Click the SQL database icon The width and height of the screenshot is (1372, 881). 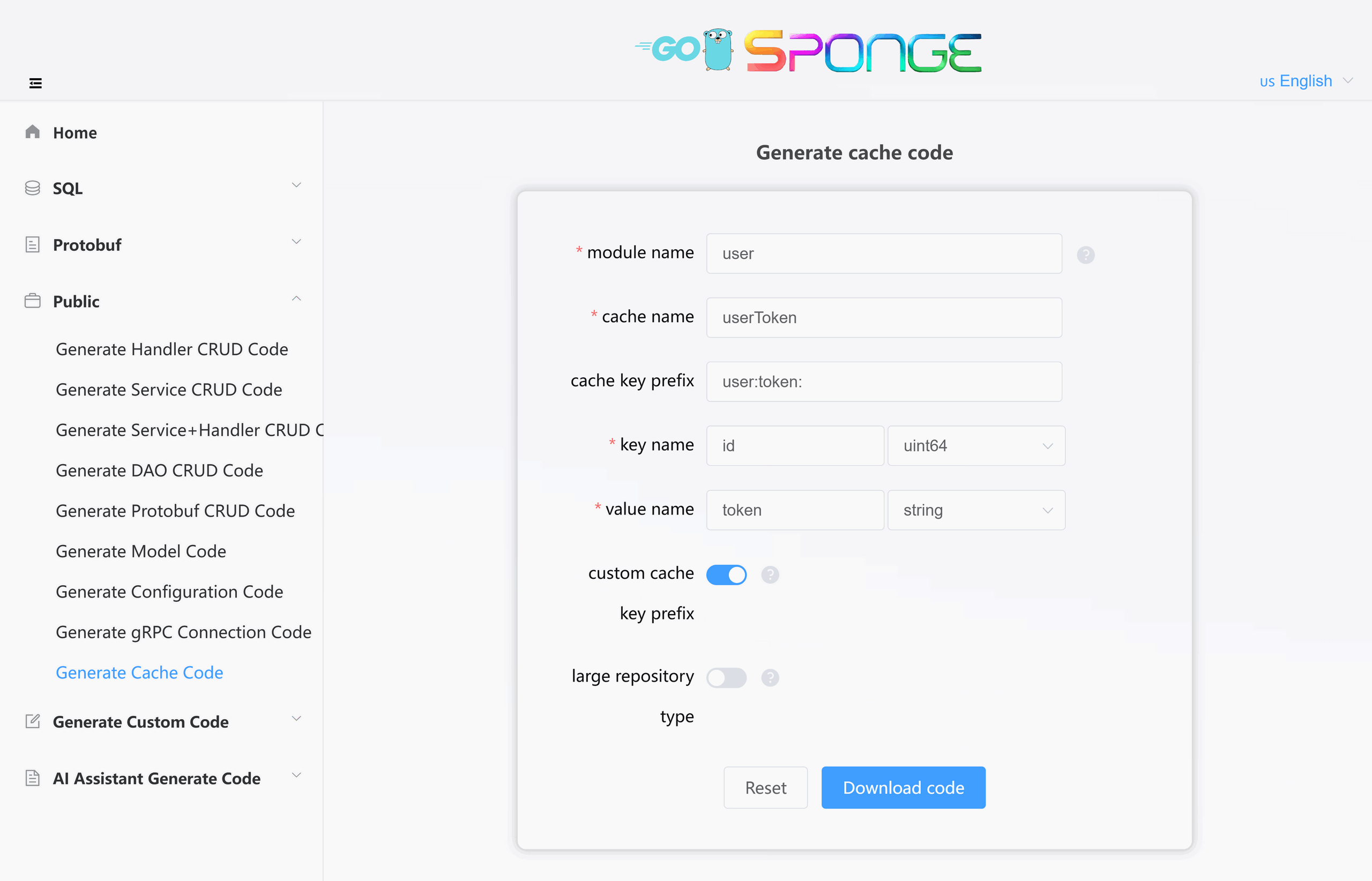[x=33, y=188]
